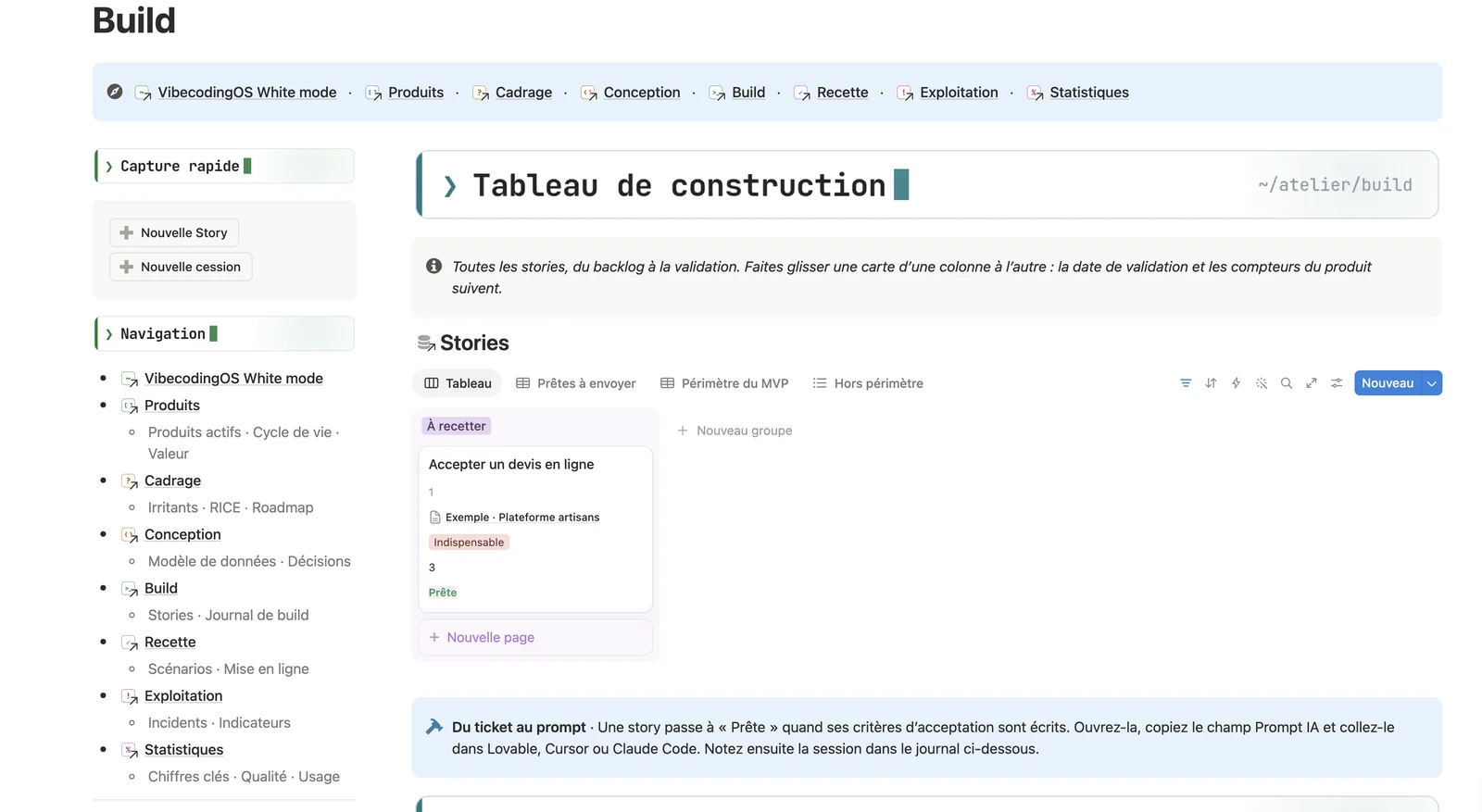
Task: Click '+ Nouveau groupe' to add column
Action: click(735, 431)
